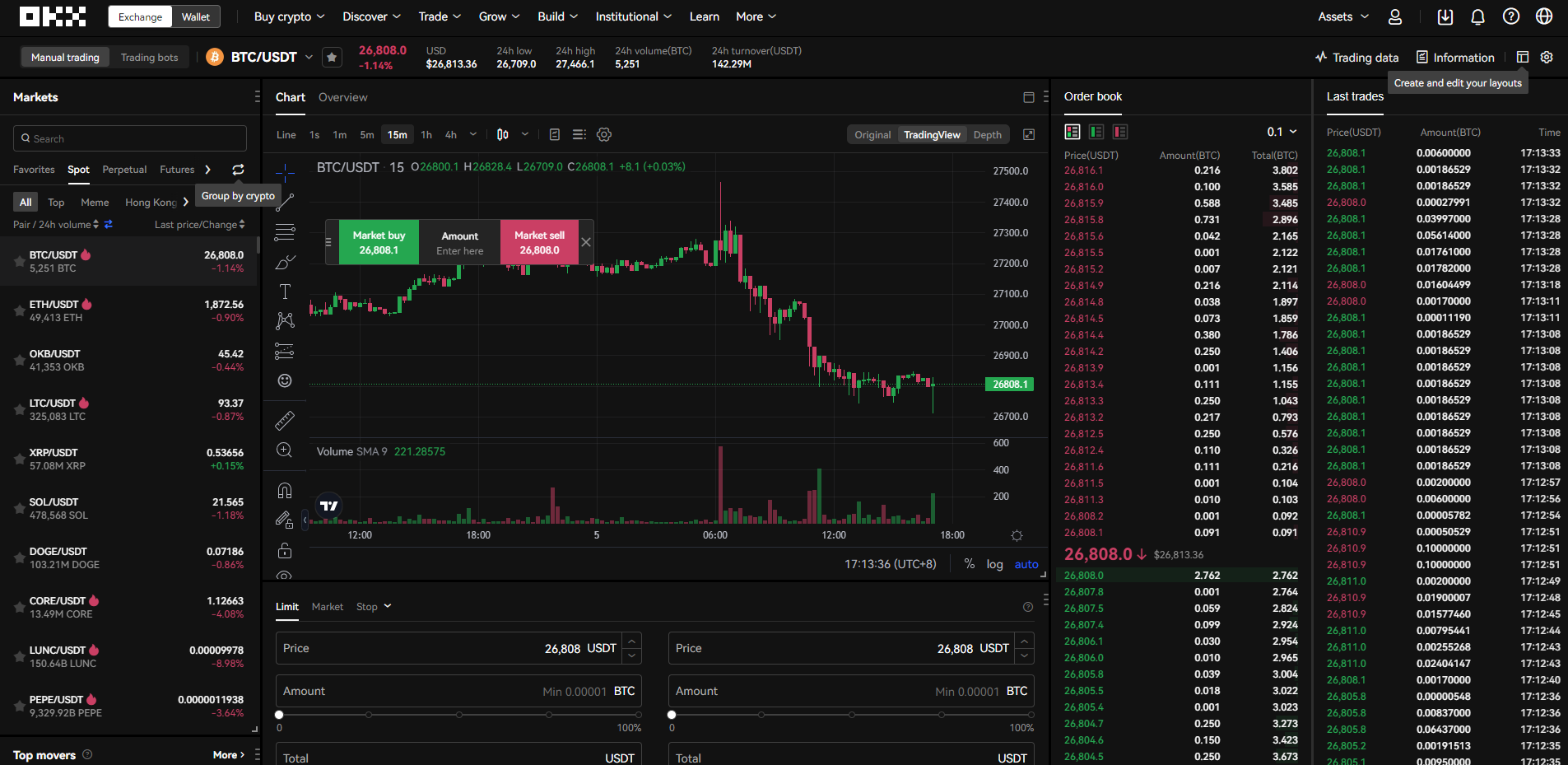This screenshot has width=1568, height=765.
Task: Expand the BTC/USDT pair selector dropdown
Action: point(309,57)
